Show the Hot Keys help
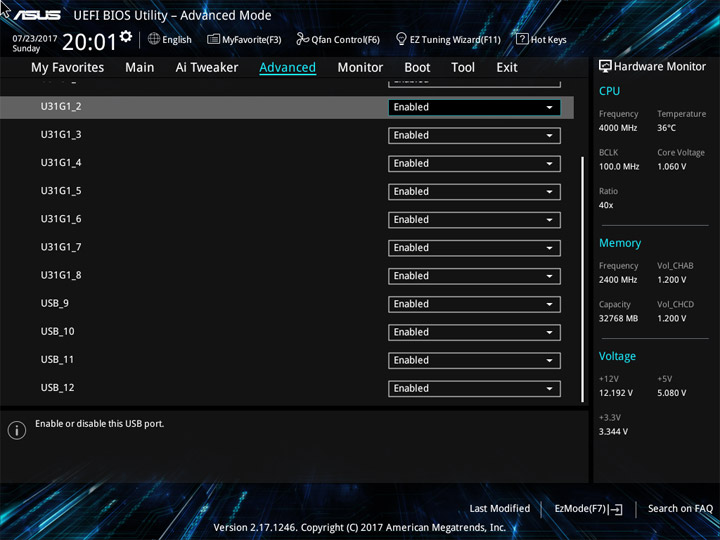The width and height of the screenshot is (720, 540). pyautogui.click(x=541, y=39)
